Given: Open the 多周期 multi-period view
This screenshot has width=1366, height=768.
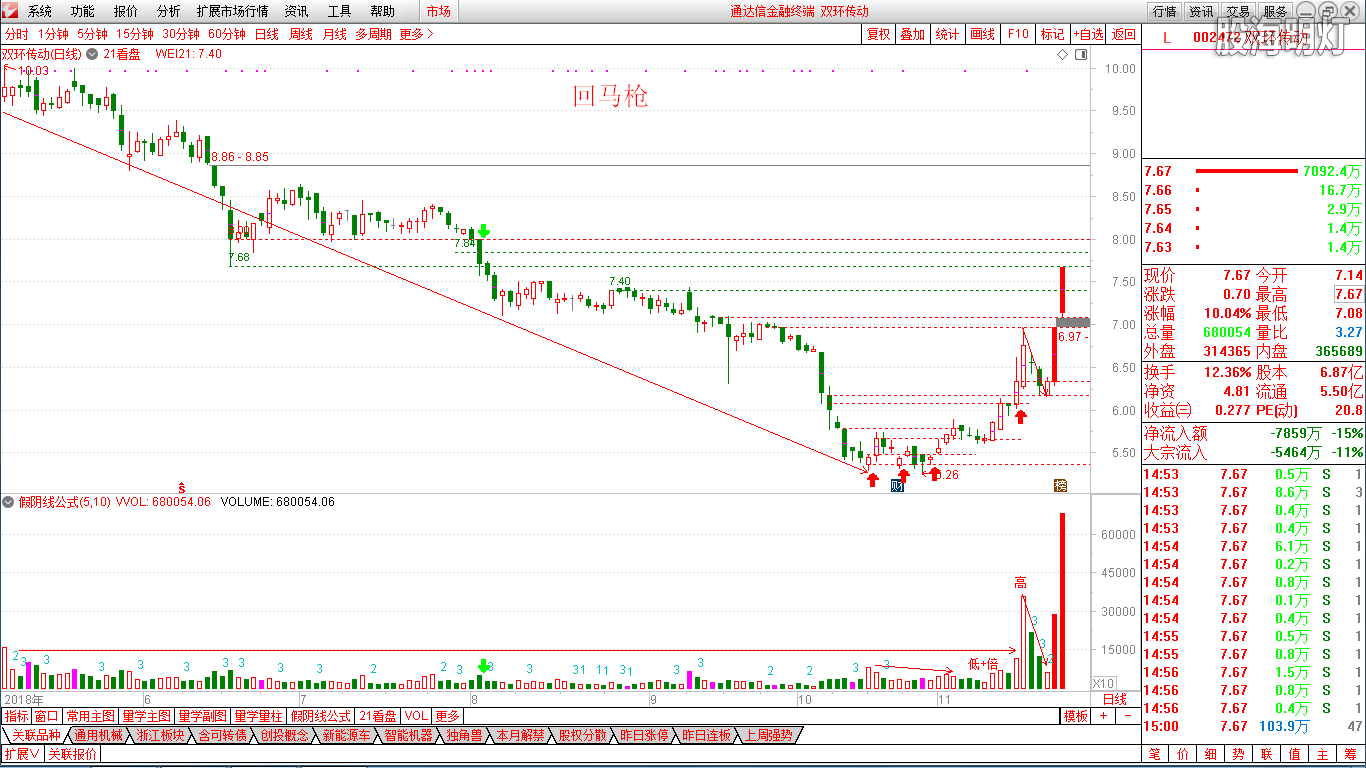Looking at the screenshot, I should coord(373,34).
